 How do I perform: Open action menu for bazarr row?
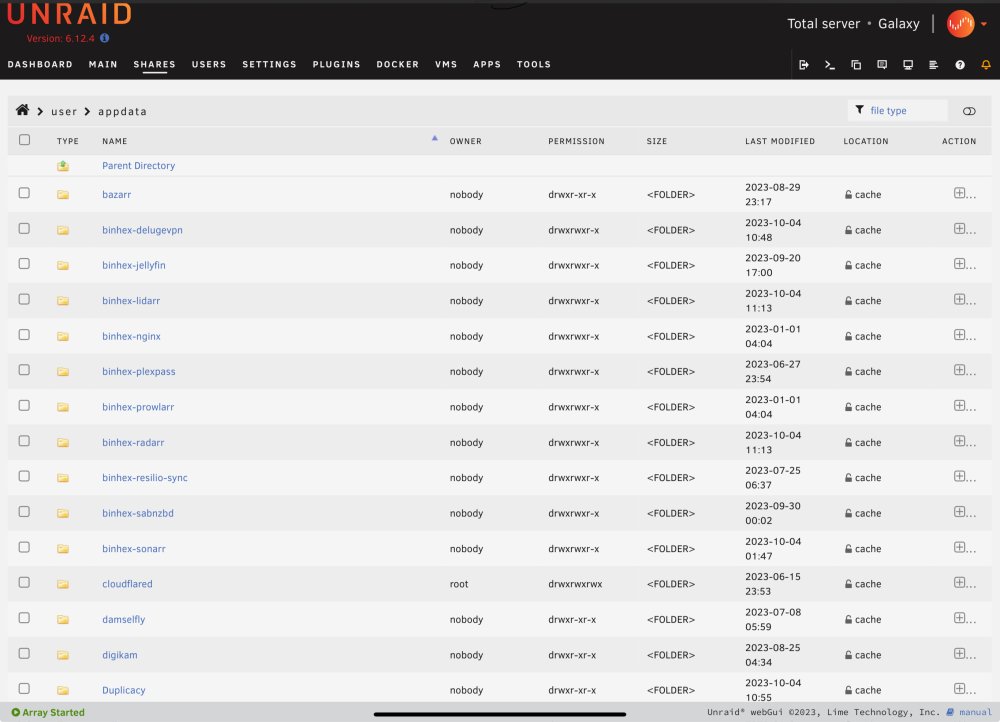964,193
